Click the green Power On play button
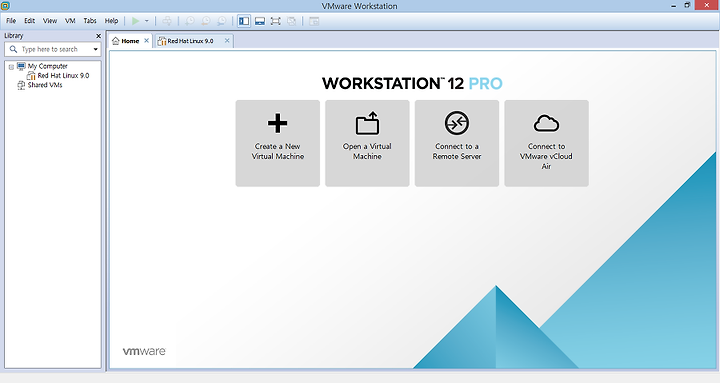The height and width of the screenshot is (383, 720). (135, 21)
